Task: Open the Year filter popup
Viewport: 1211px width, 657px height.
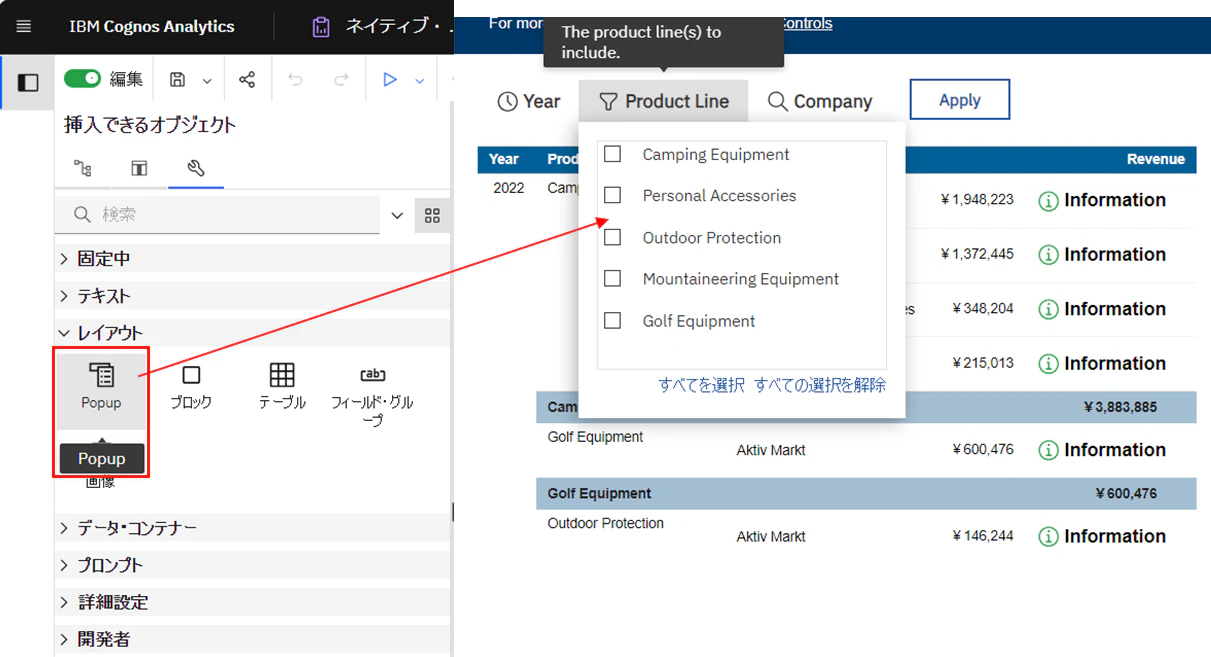Action: (x=529, y=101)
